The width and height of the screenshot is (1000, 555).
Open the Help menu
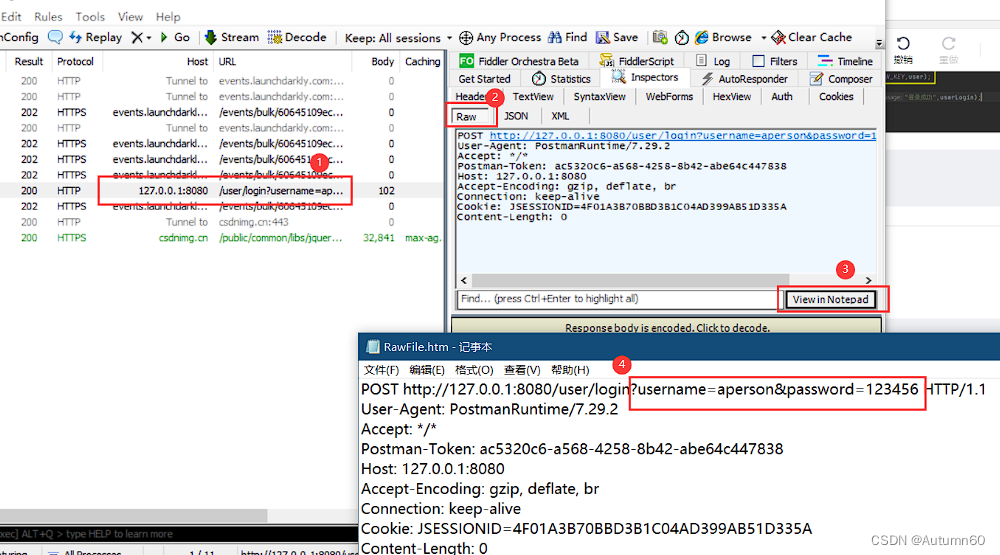pos(168,17)
